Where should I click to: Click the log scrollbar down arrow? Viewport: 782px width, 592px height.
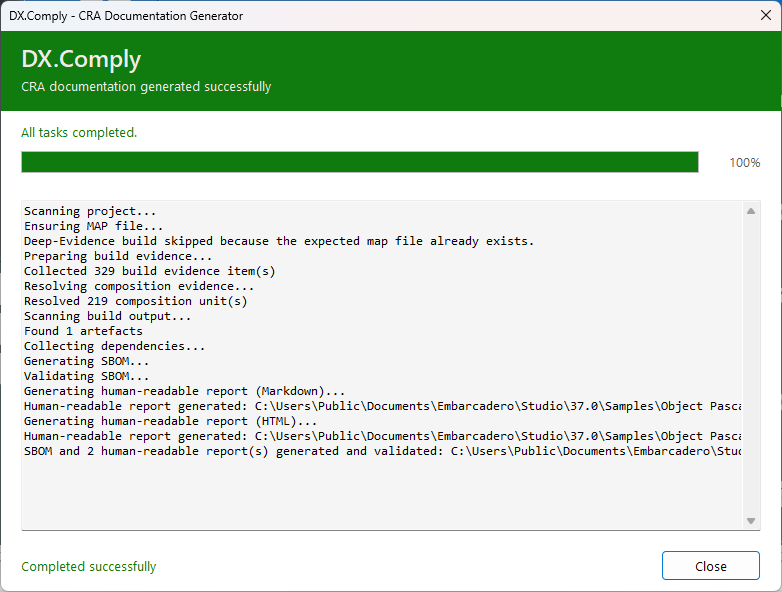[x=751, y=521]
